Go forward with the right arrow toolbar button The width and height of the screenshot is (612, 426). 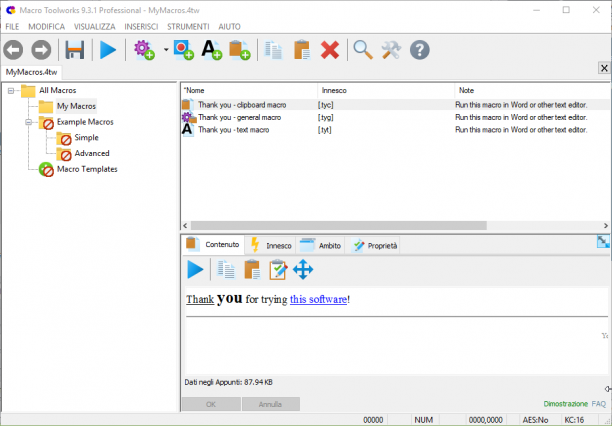coord(41,50)
